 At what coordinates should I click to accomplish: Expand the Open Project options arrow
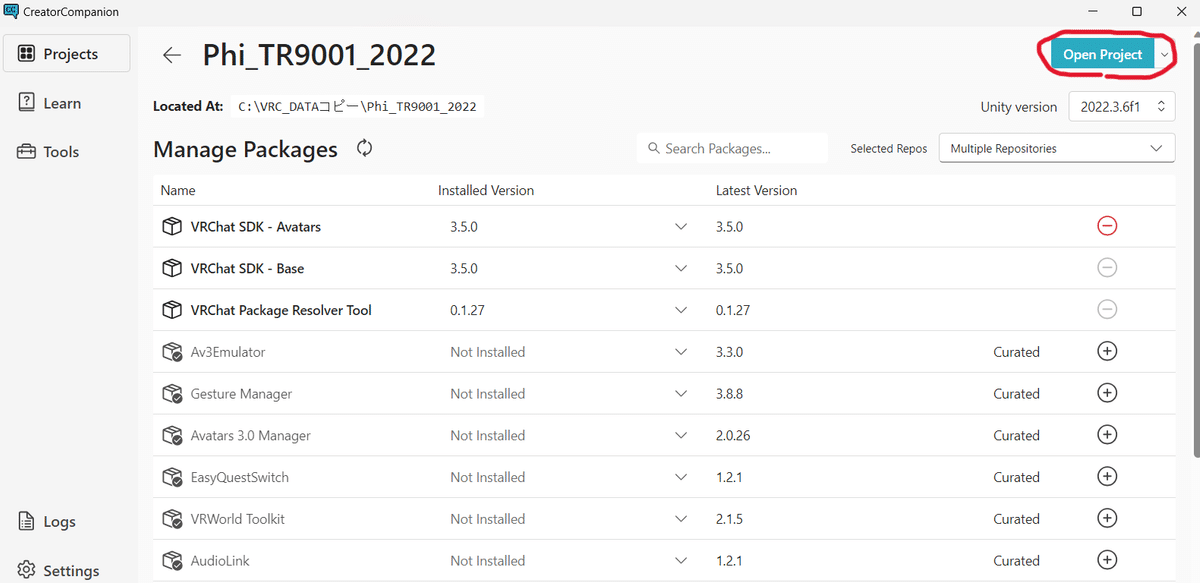pyautogui.click(x=1164, y=55)
